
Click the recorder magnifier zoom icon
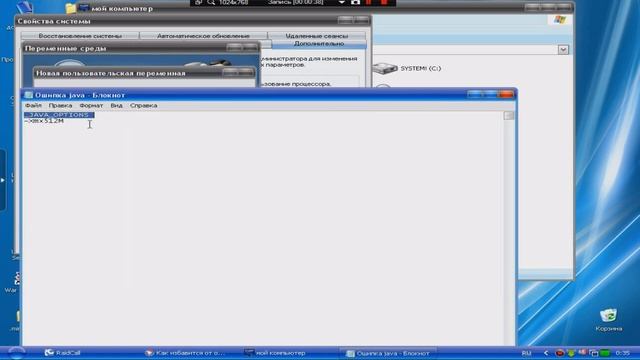211,2
